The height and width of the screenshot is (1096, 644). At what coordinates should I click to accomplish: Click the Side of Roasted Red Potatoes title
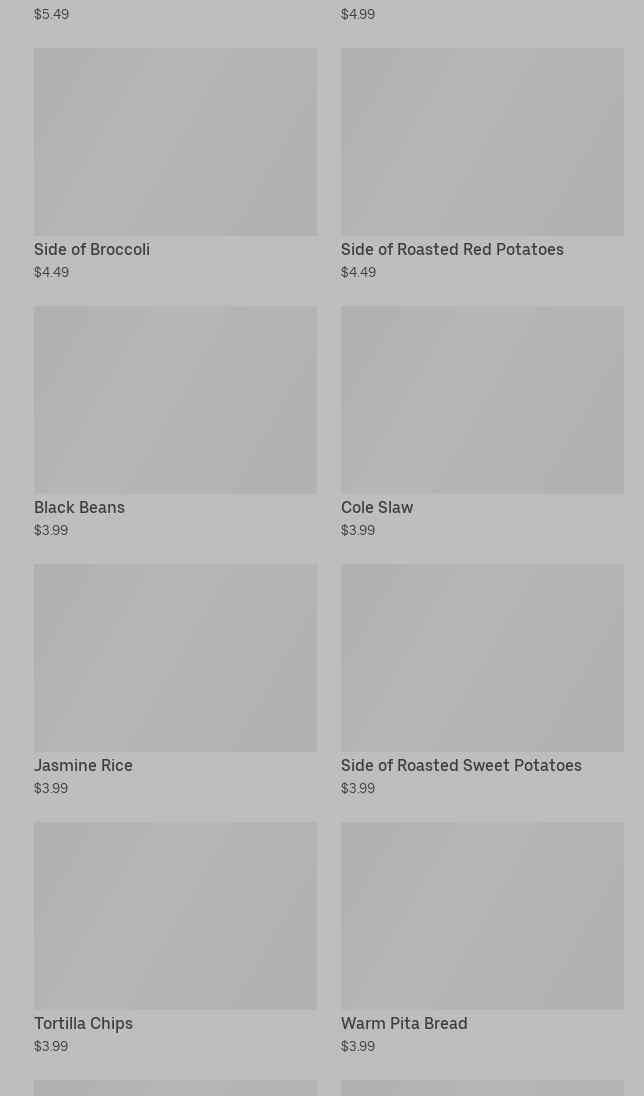(452, 250)
